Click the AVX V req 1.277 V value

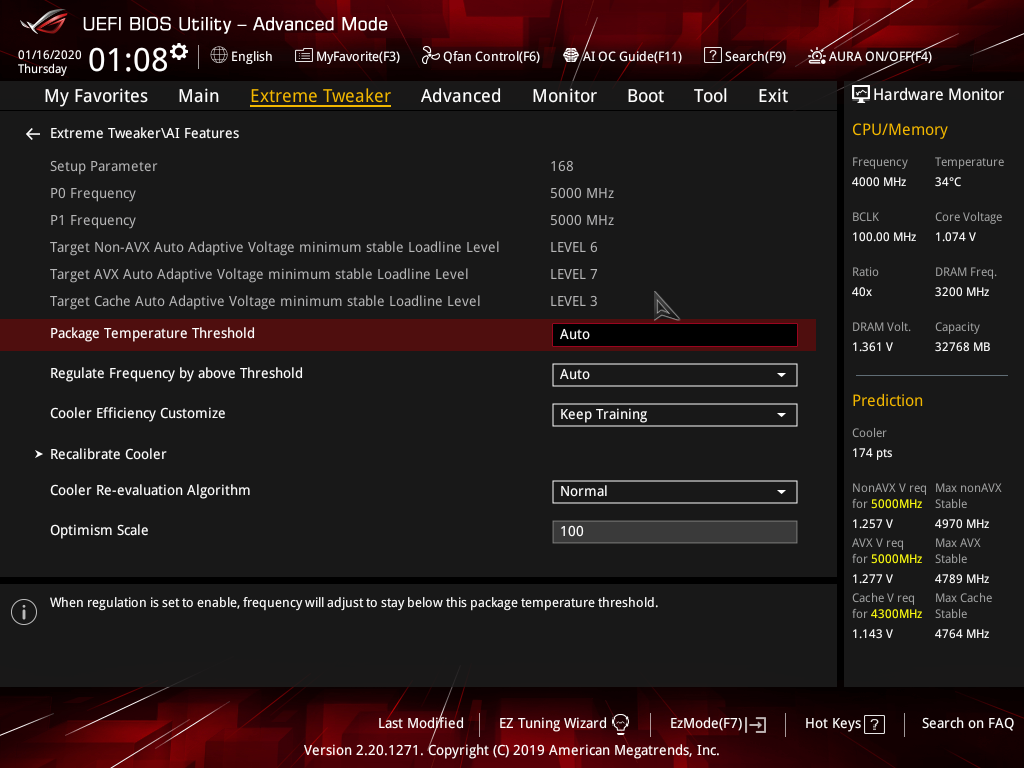[872, 579]
